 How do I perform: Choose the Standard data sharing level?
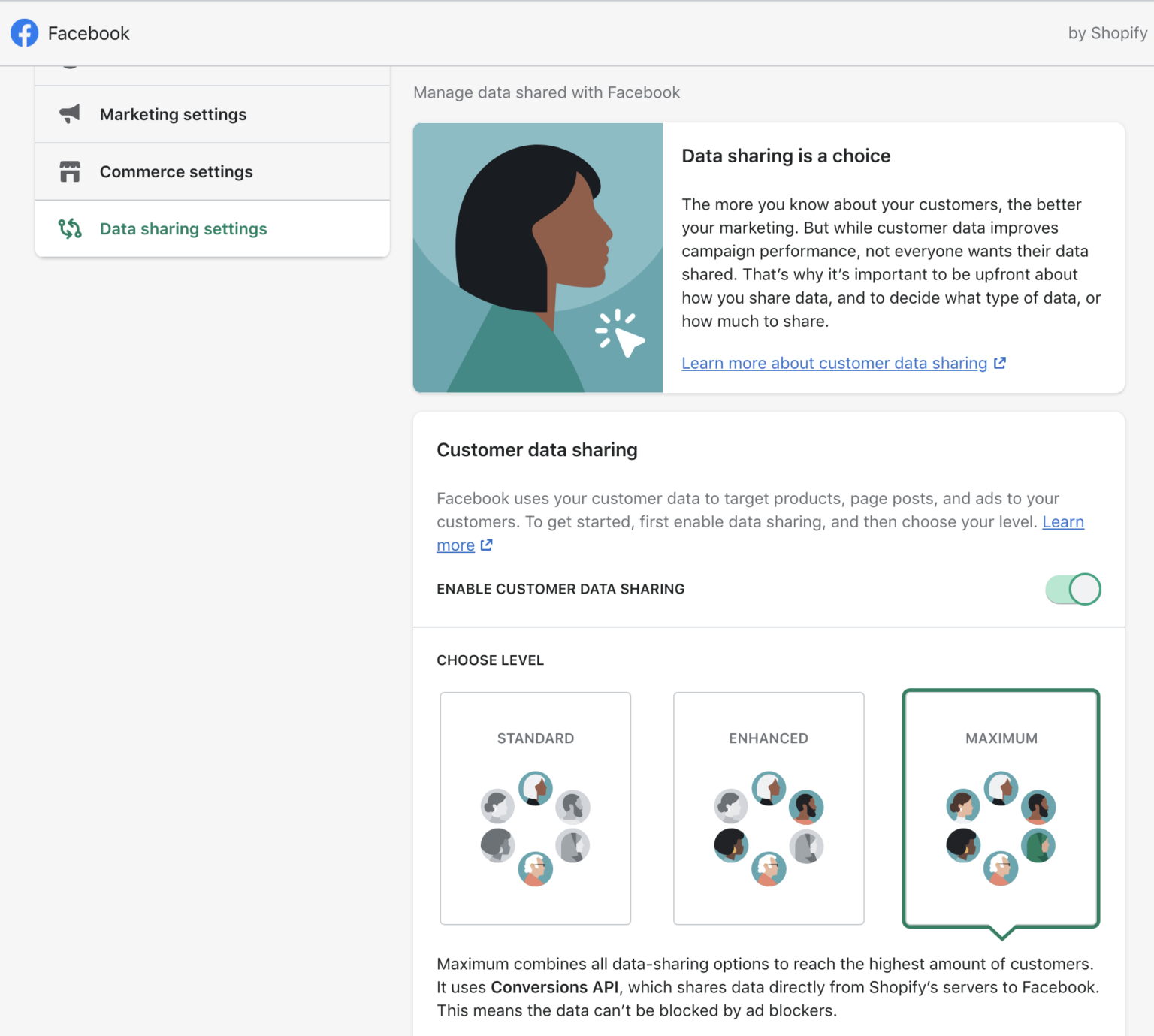[535, 808]
